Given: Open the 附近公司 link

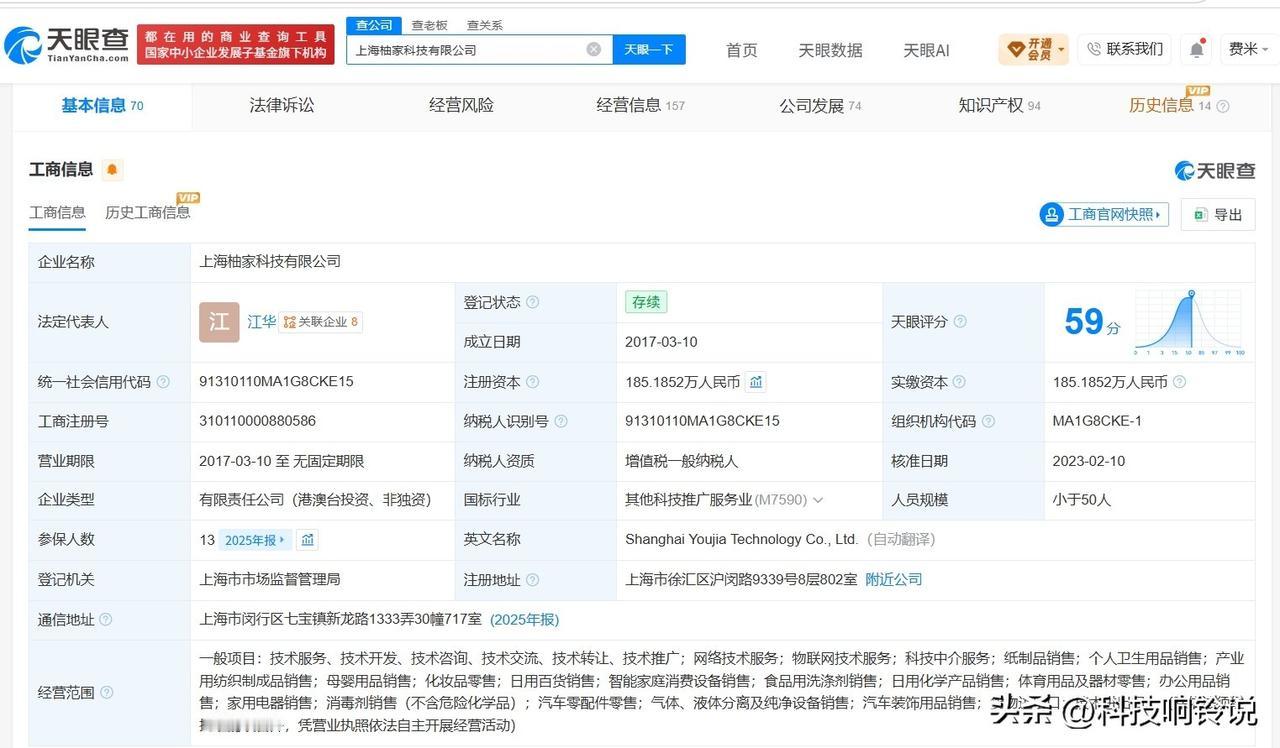Looking at the screenshot, I should (x=894, y=580).
